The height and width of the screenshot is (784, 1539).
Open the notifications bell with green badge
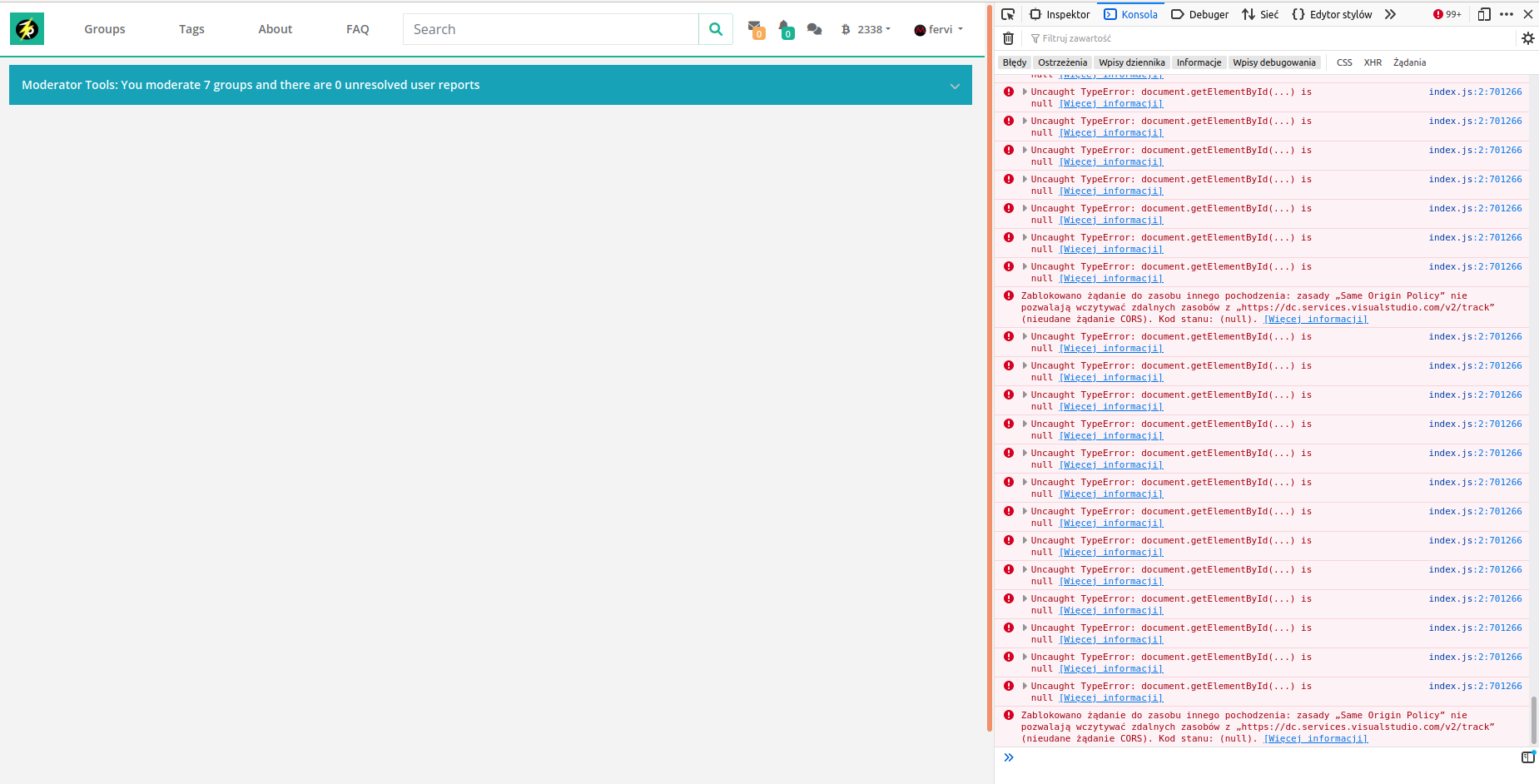pos(786,30)
